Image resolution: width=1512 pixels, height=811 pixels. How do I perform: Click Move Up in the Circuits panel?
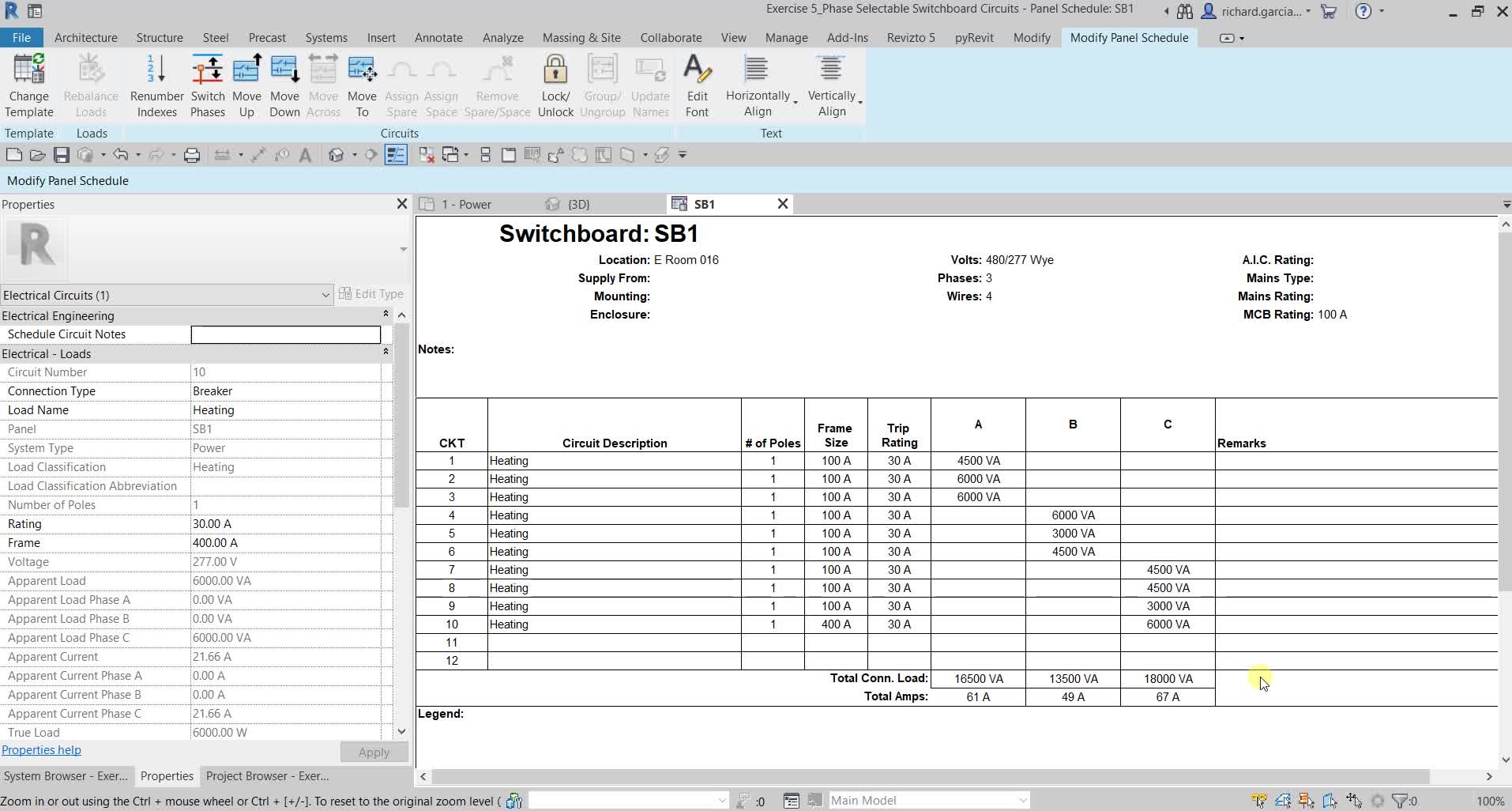[246, 82]
